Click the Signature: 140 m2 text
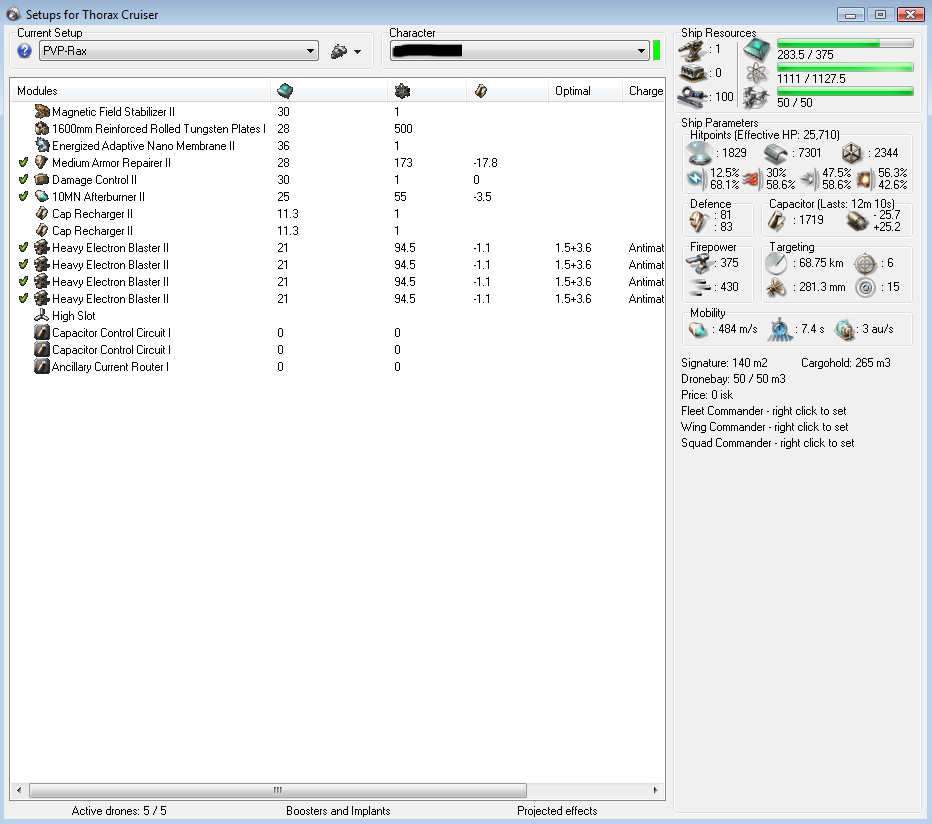This screenshot has height=824, width=932. point(724,363)
